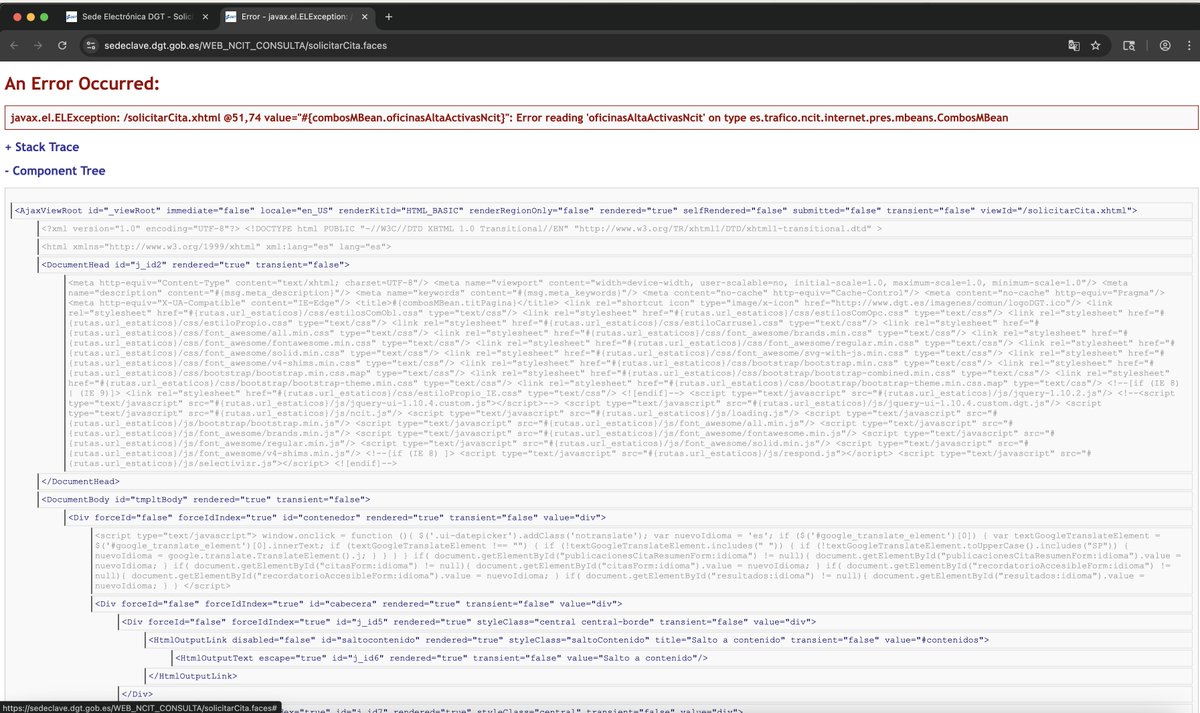Viewport: 1200px width, 713px height.
Task: Close the 'Sede Electrónica DGT' tab
Action: point(204,17)
